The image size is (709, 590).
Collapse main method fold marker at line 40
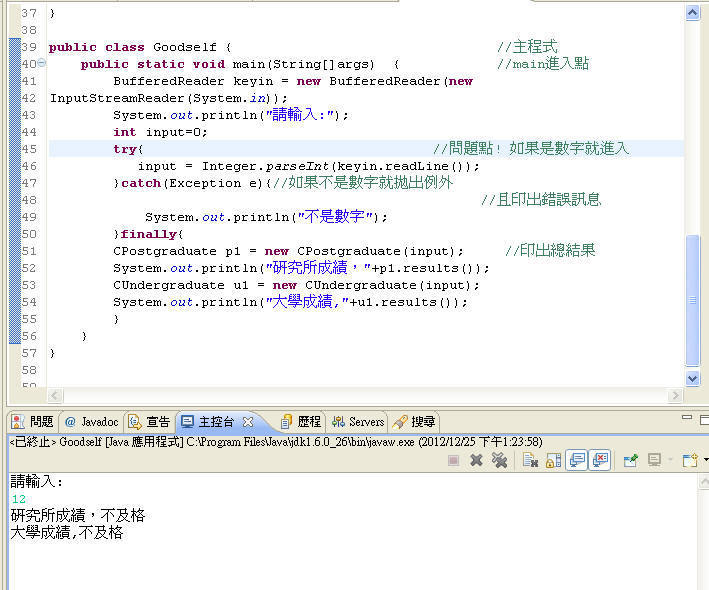coord(42,63)
